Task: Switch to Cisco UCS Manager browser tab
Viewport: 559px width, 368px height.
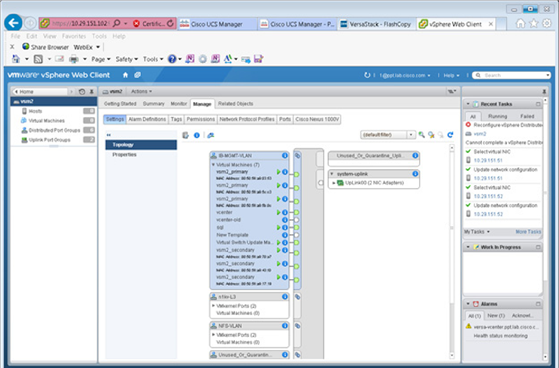Action: [217, 24]
